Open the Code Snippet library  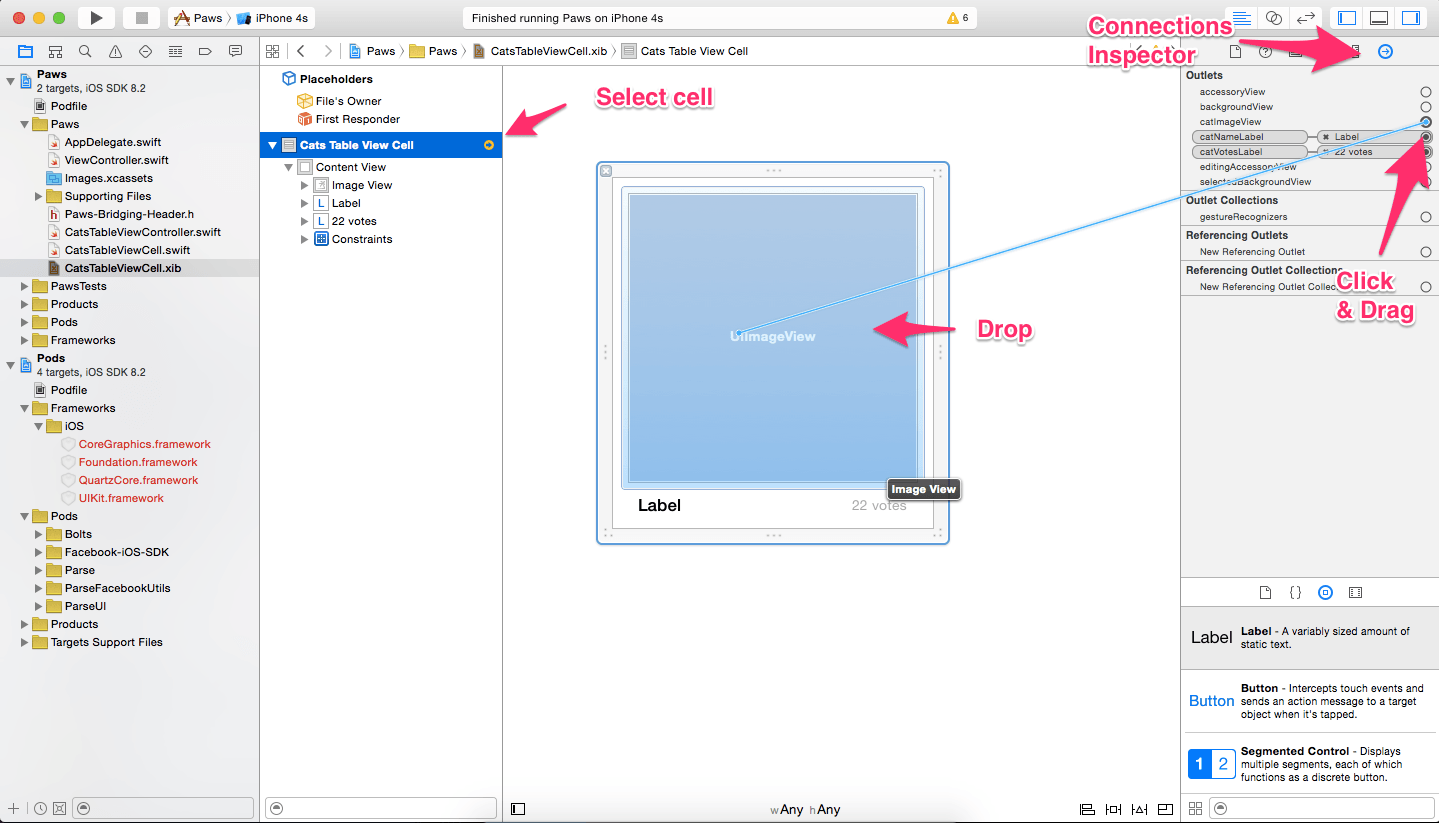(1295, 592)
